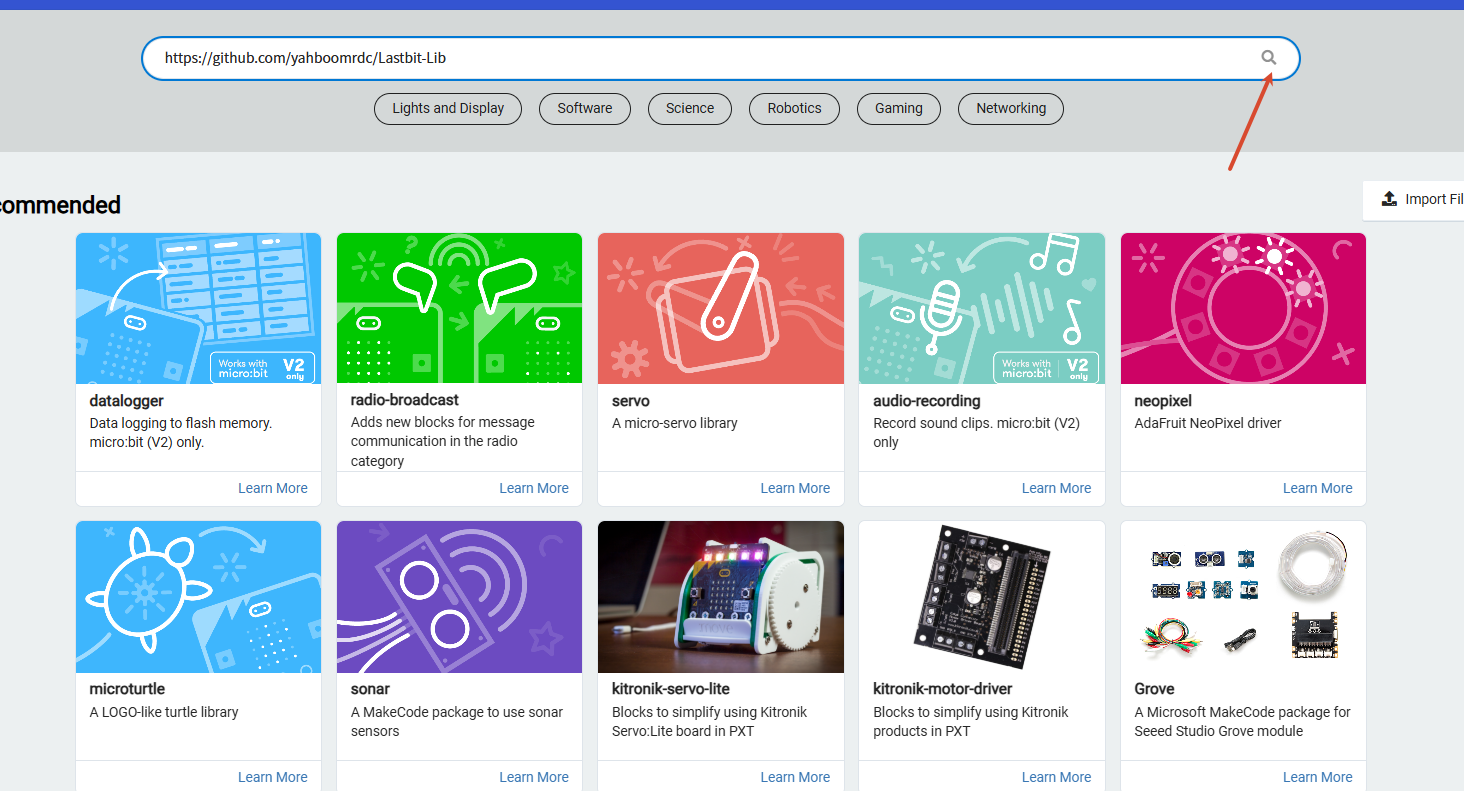
Task: Follow the audio-recording Learn More link
Action: point(1056,488)
